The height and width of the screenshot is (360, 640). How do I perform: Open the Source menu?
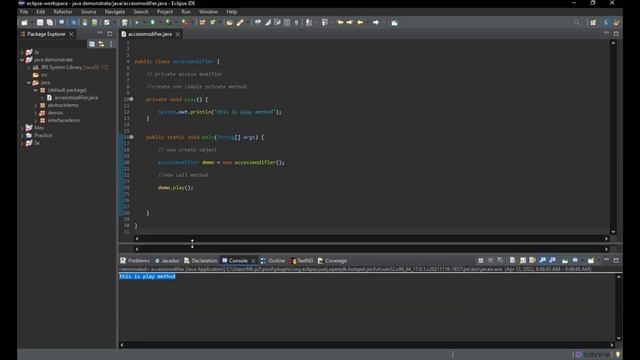[88, 12]
